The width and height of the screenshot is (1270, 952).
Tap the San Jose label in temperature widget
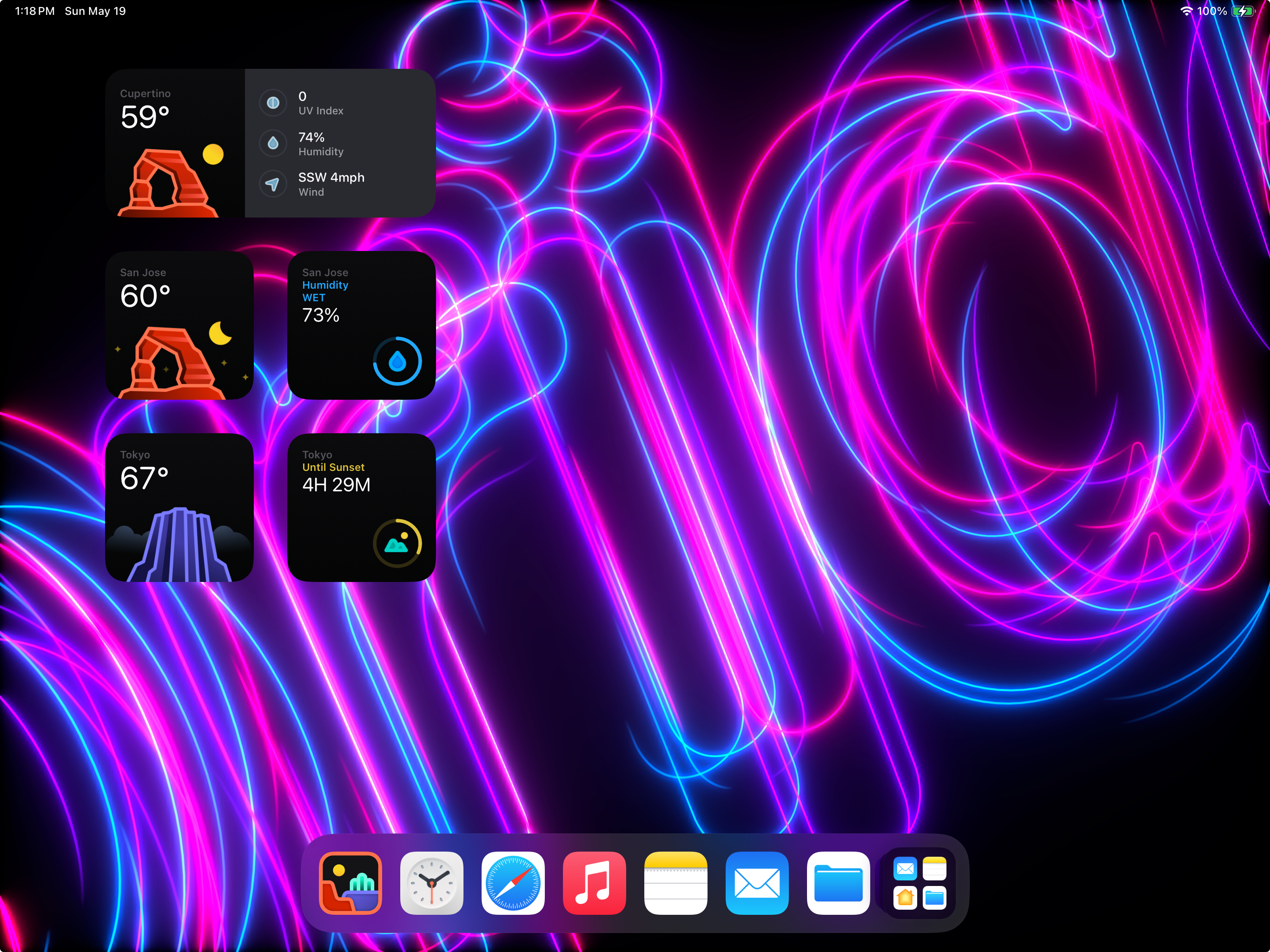pos(143,273)
